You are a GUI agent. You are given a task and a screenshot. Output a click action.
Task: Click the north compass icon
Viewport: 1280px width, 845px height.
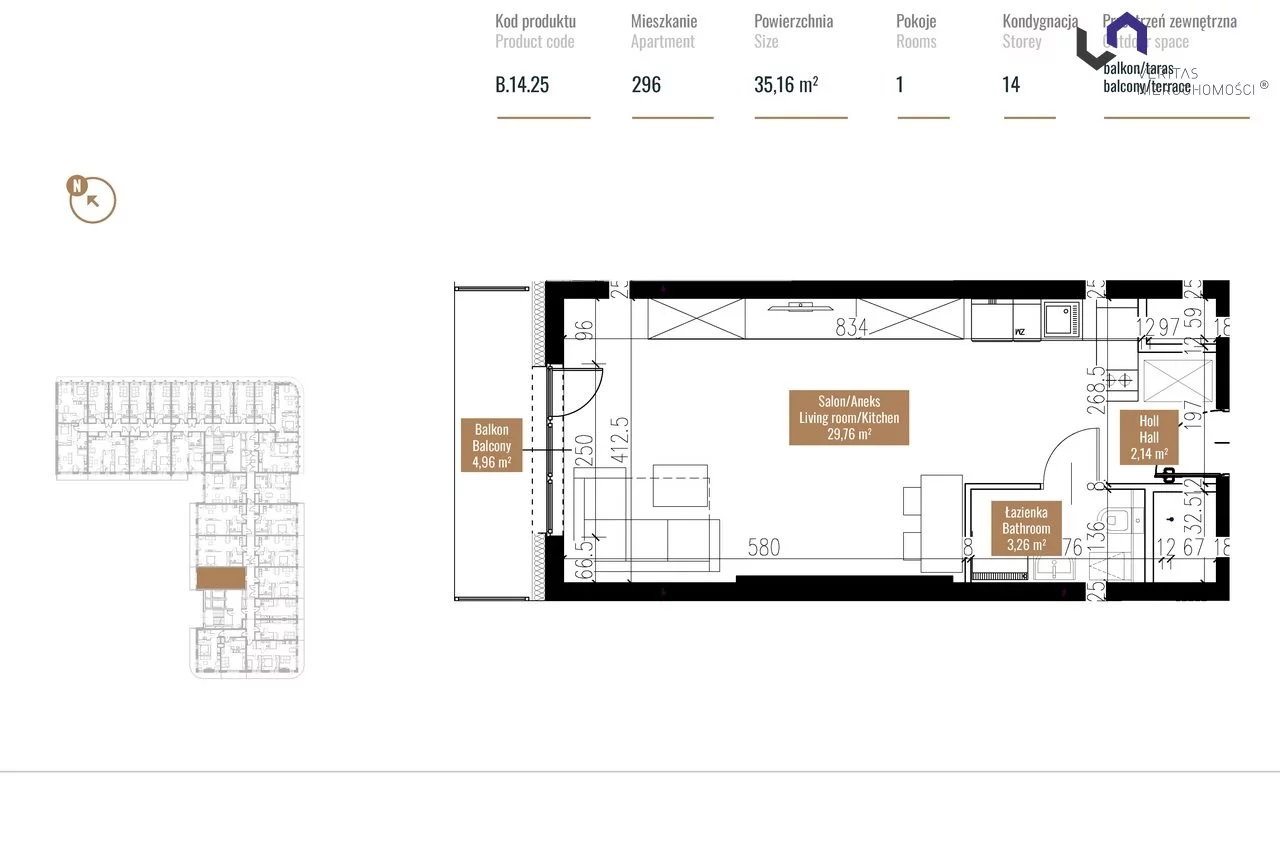(x=92, y=199)
